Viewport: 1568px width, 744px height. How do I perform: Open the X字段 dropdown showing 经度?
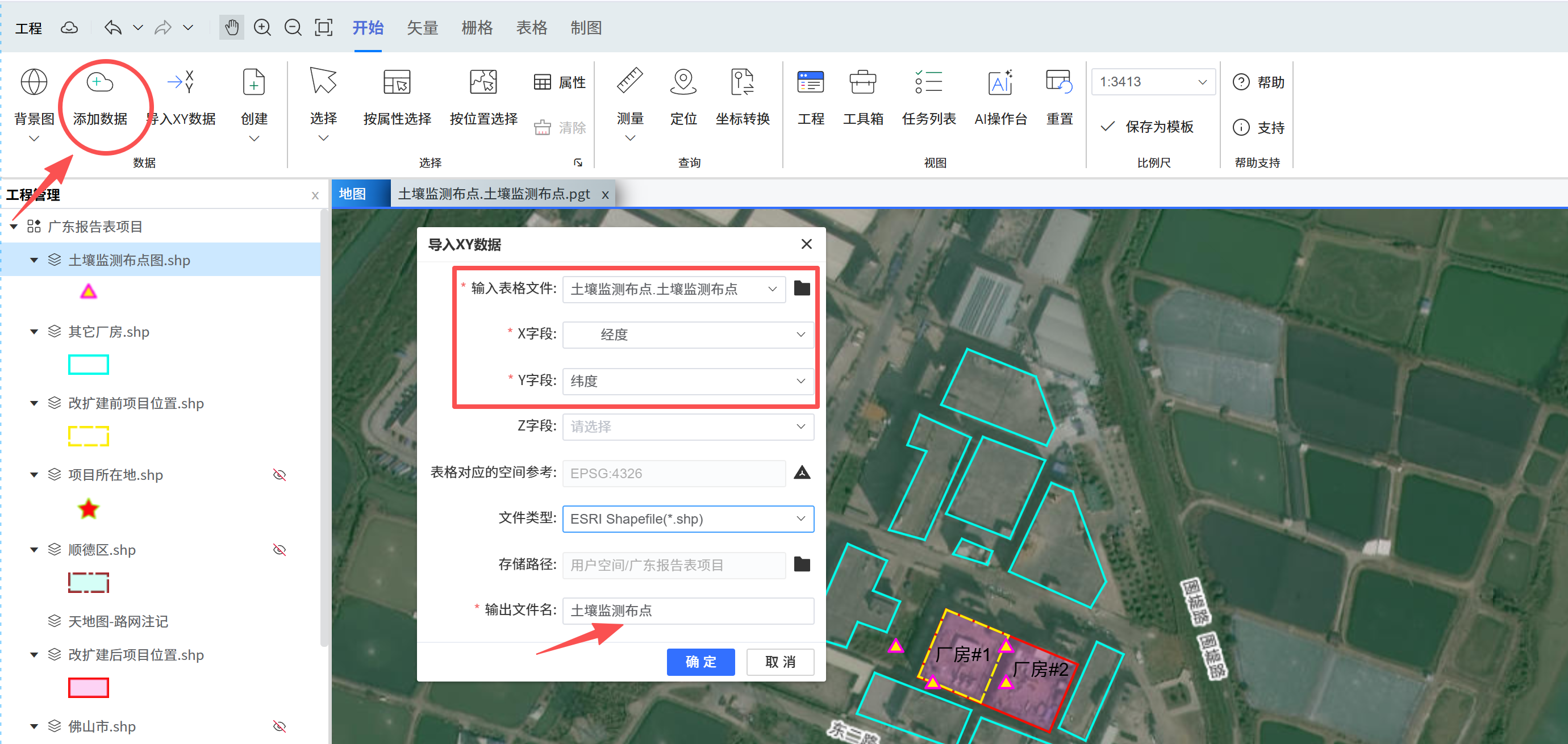pyautogui.click(x=688, y=335)
